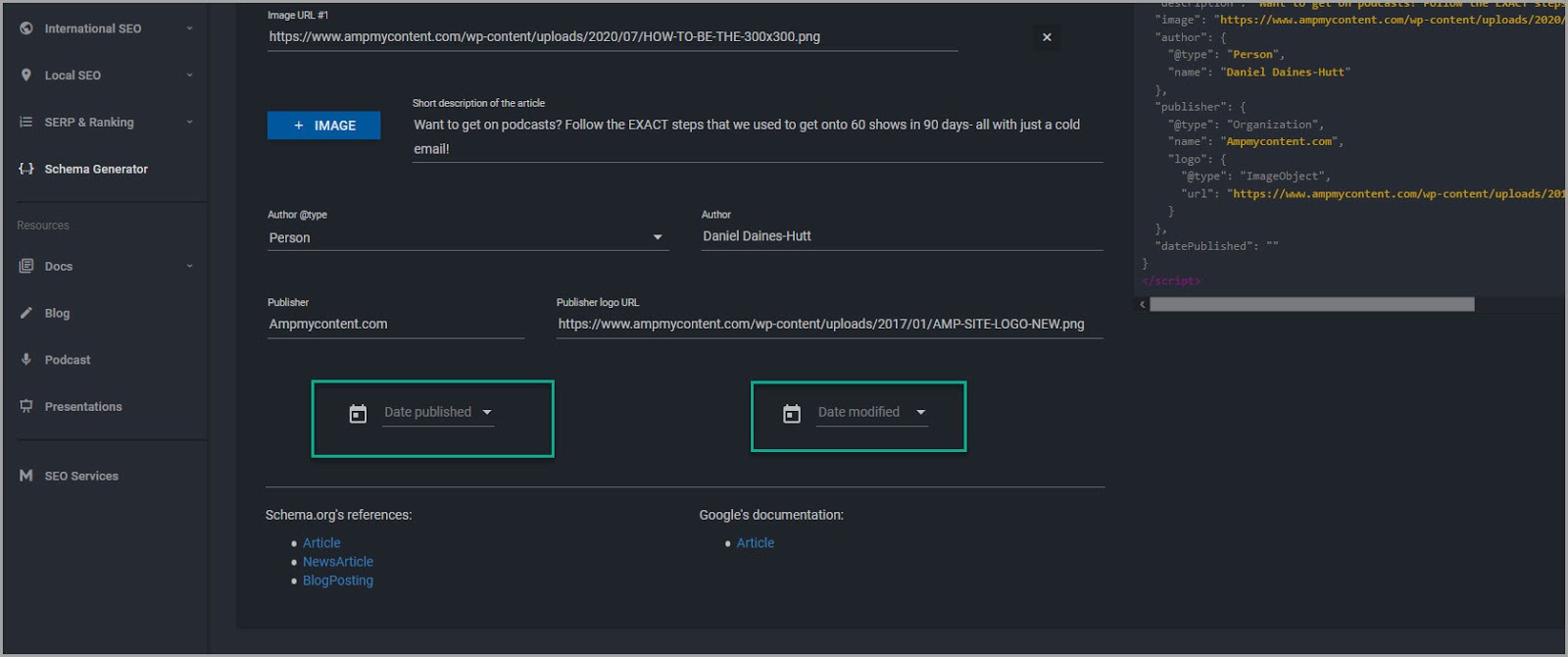Expand the International SEO submenu chevron

[189, 28]
